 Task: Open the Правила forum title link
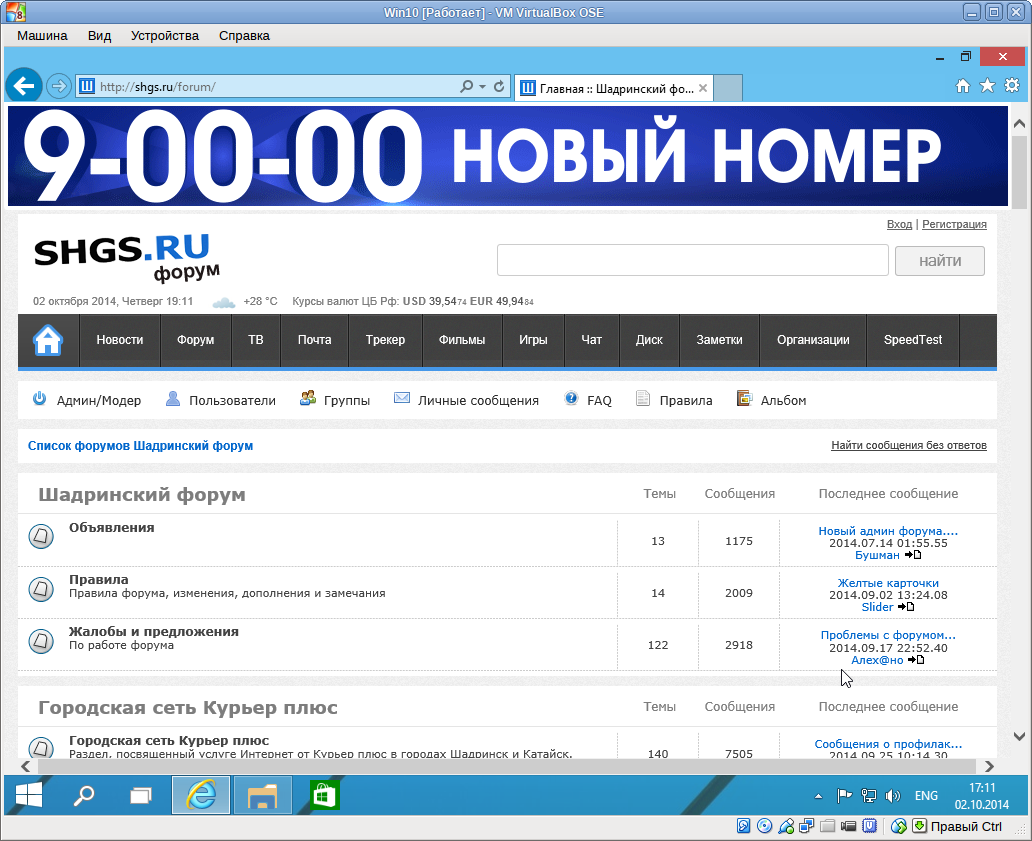click(x=99, y=580)
